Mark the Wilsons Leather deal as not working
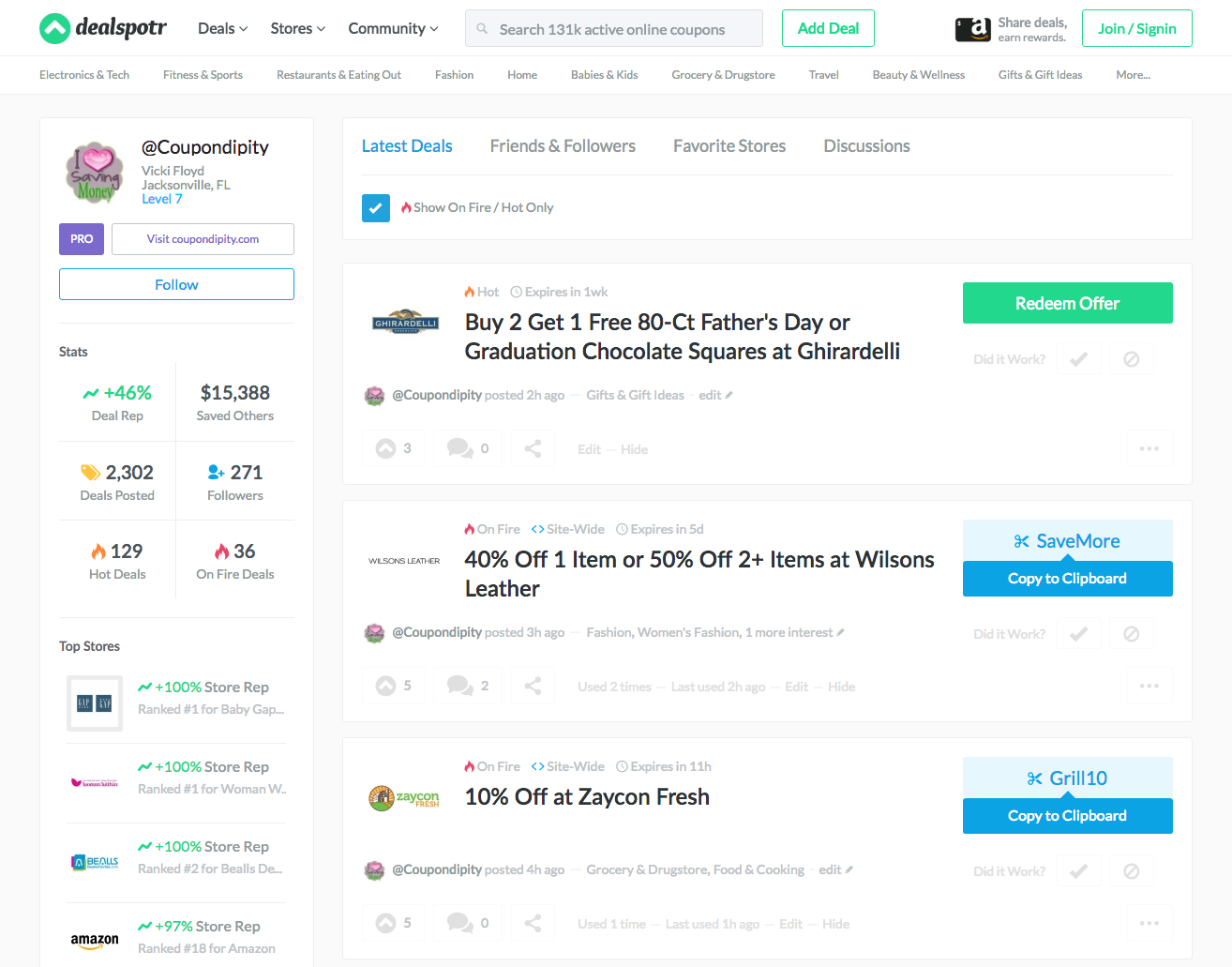 coord(1131,633)
